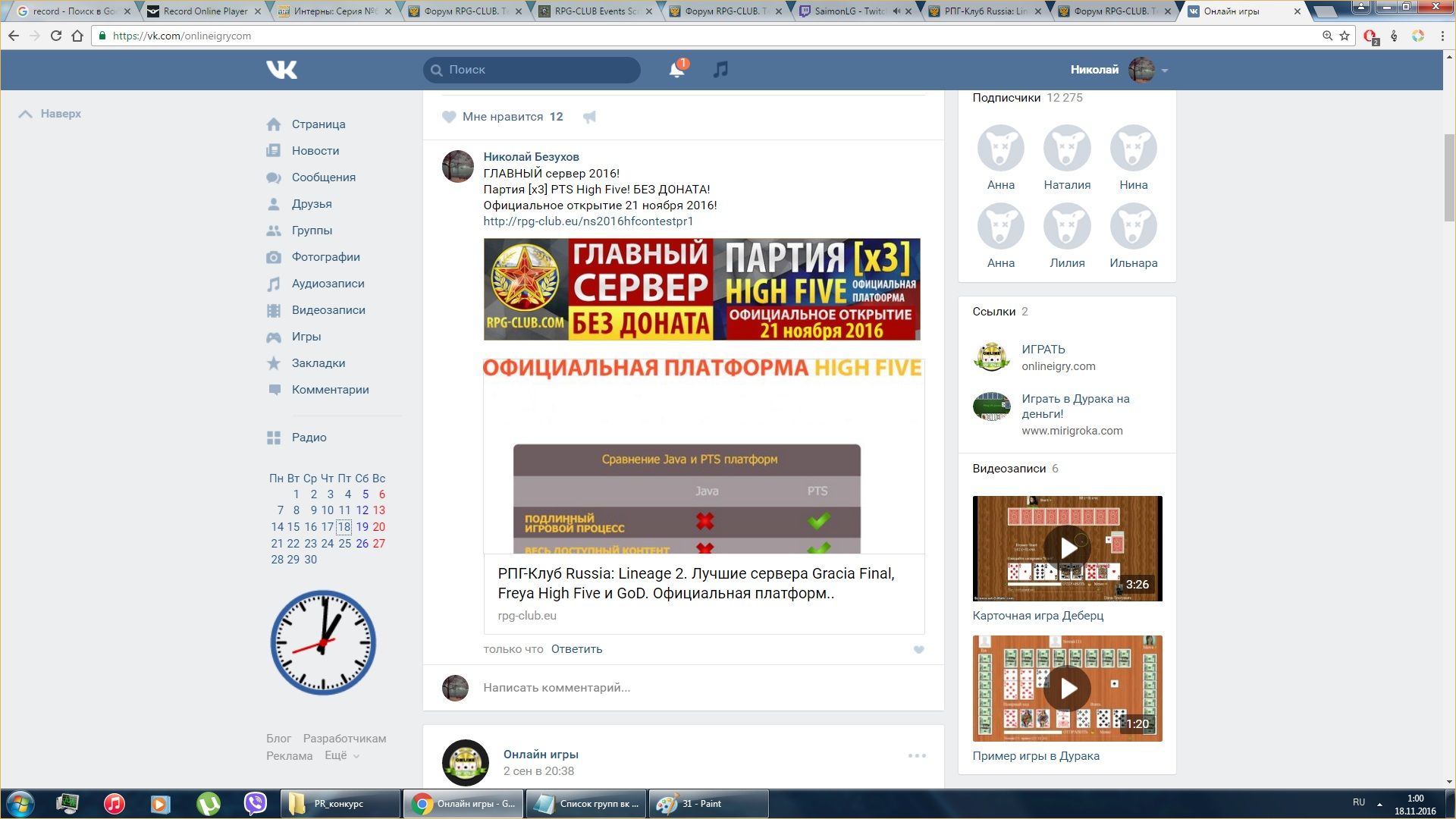This screenshot has width=1456, height=819.
Task: Open the notifications bell
Action: (x=676, y=70)
